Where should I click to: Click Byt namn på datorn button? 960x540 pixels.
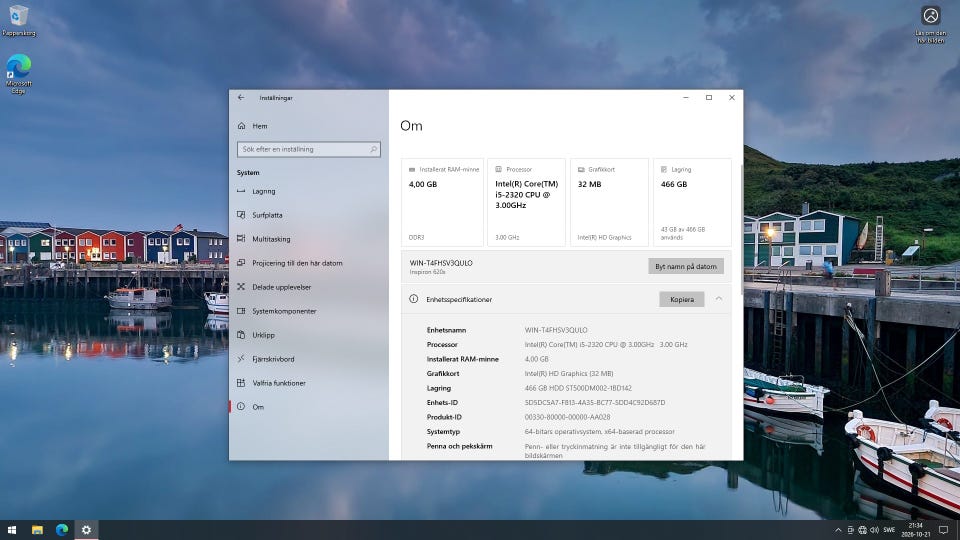tap(686, 266)
